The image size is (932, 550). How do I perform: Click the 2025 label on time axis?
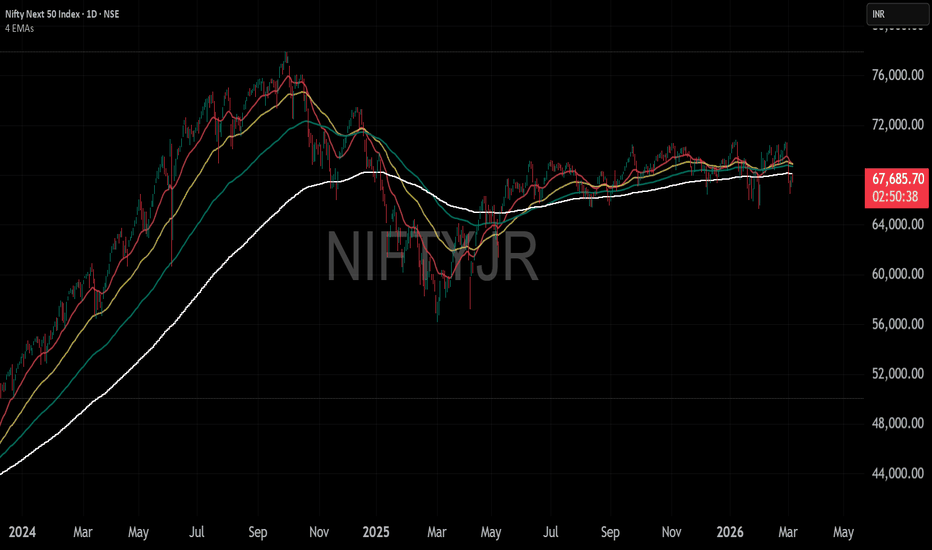(376, 532)
